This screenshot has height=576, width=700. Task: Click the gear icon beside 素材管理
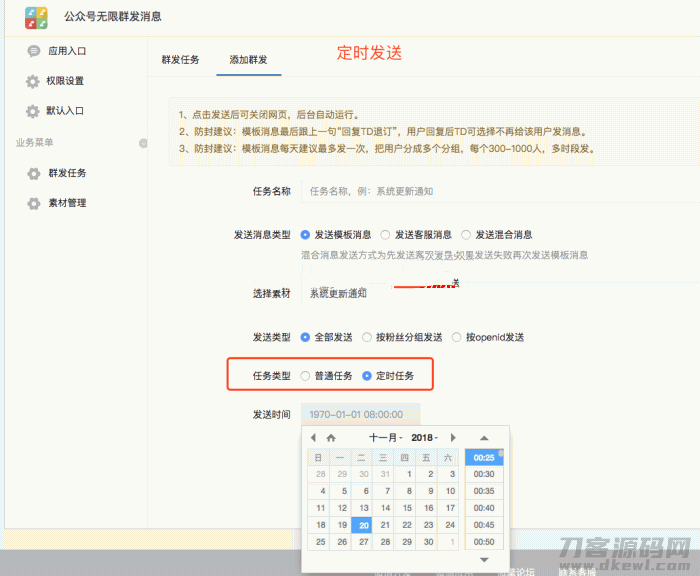pos(33,203)
